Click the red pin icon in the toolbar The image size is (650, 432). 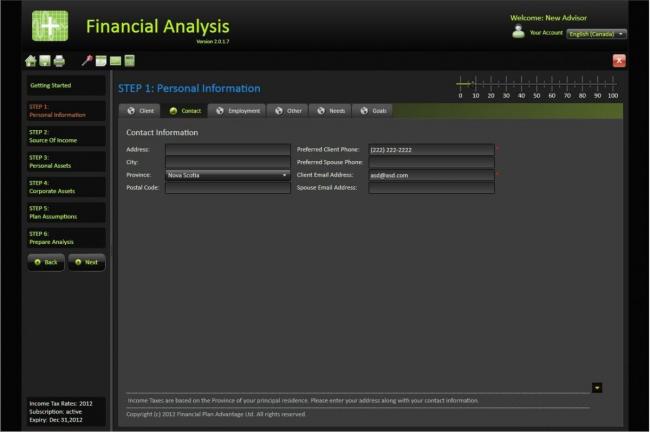point(87,61)
